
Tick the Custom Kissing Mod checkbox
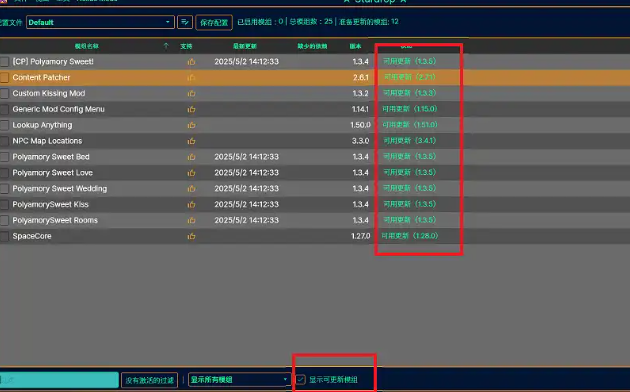(4, 93)
